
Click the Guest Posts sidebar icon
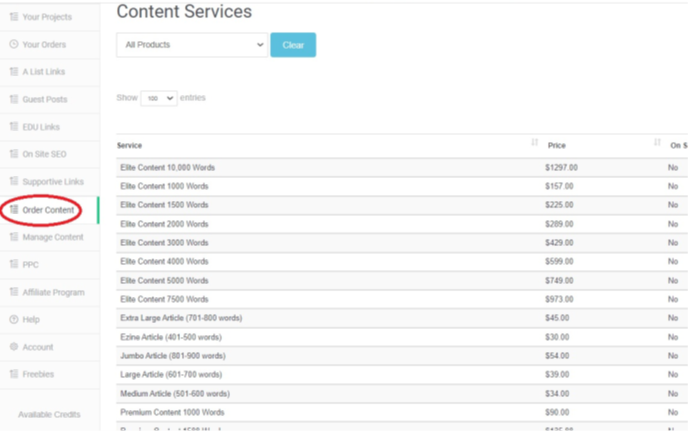13,100
